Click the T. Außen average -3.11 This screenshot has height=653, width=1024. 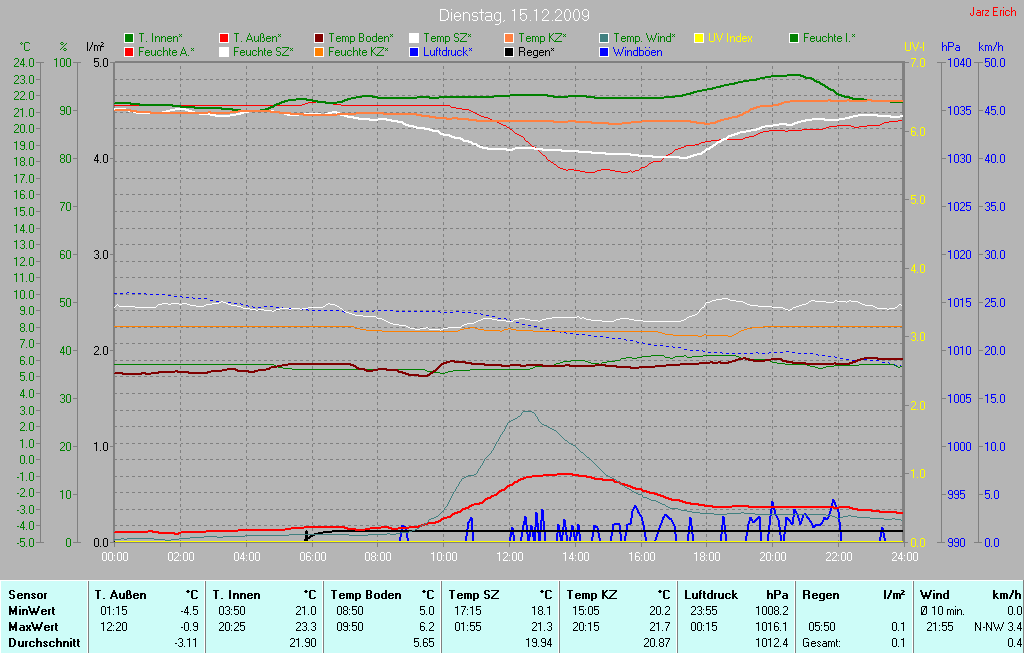pyautogui.click(x=187, y=643)
